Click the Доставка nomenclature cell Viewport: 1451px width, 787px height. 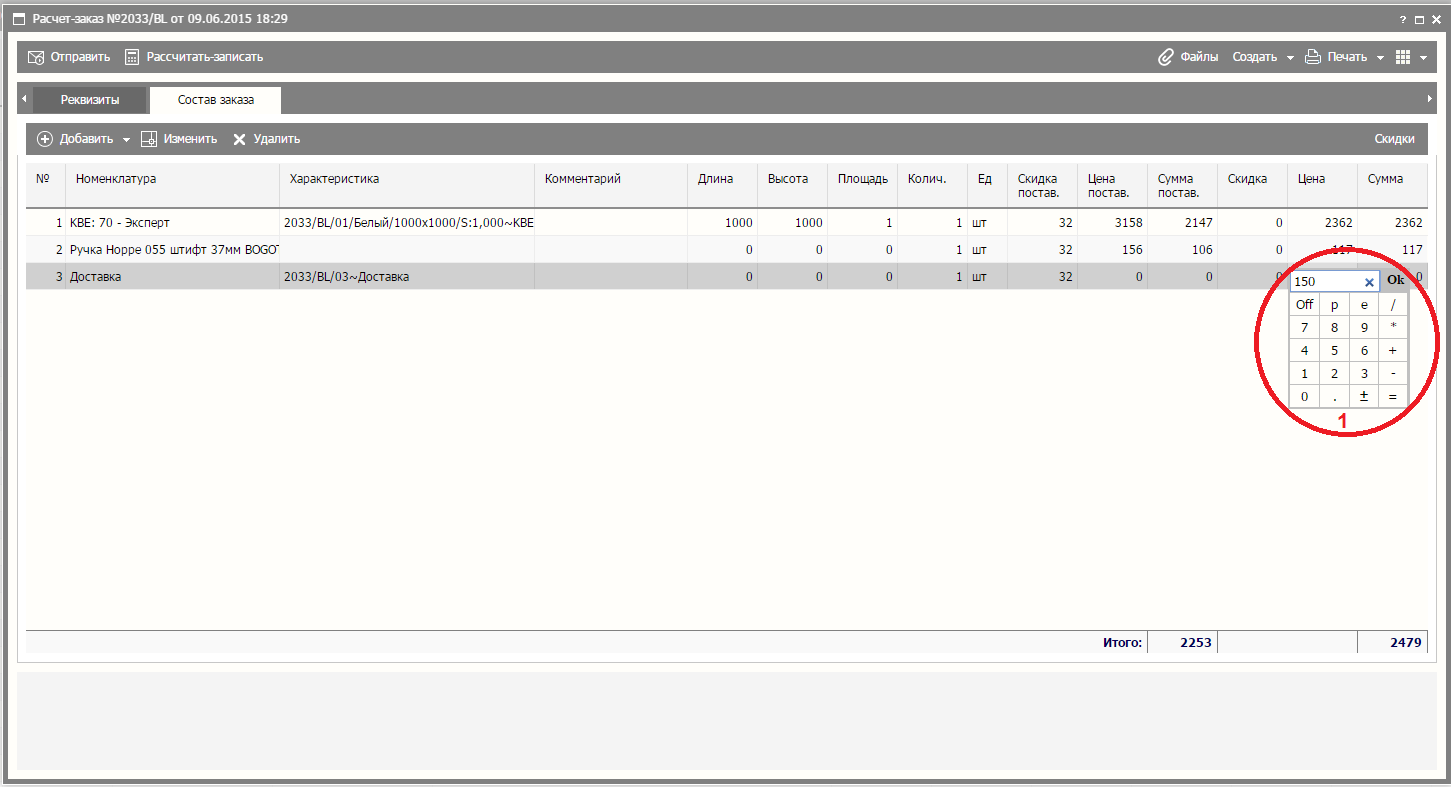point(172,277)
